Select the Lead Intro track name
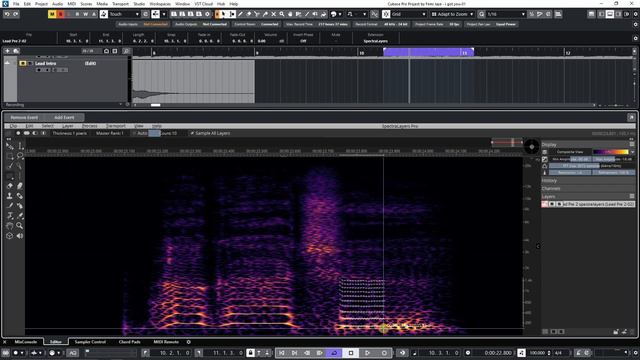The height and width of the screenshot is (360, 640). coord(45,64)
